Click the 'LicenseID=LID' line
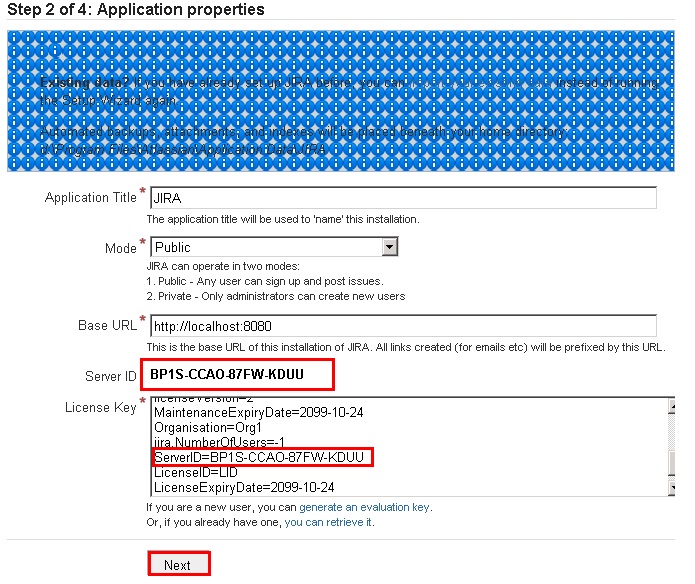This screenshot has height=584, width=695. [195, 472]
